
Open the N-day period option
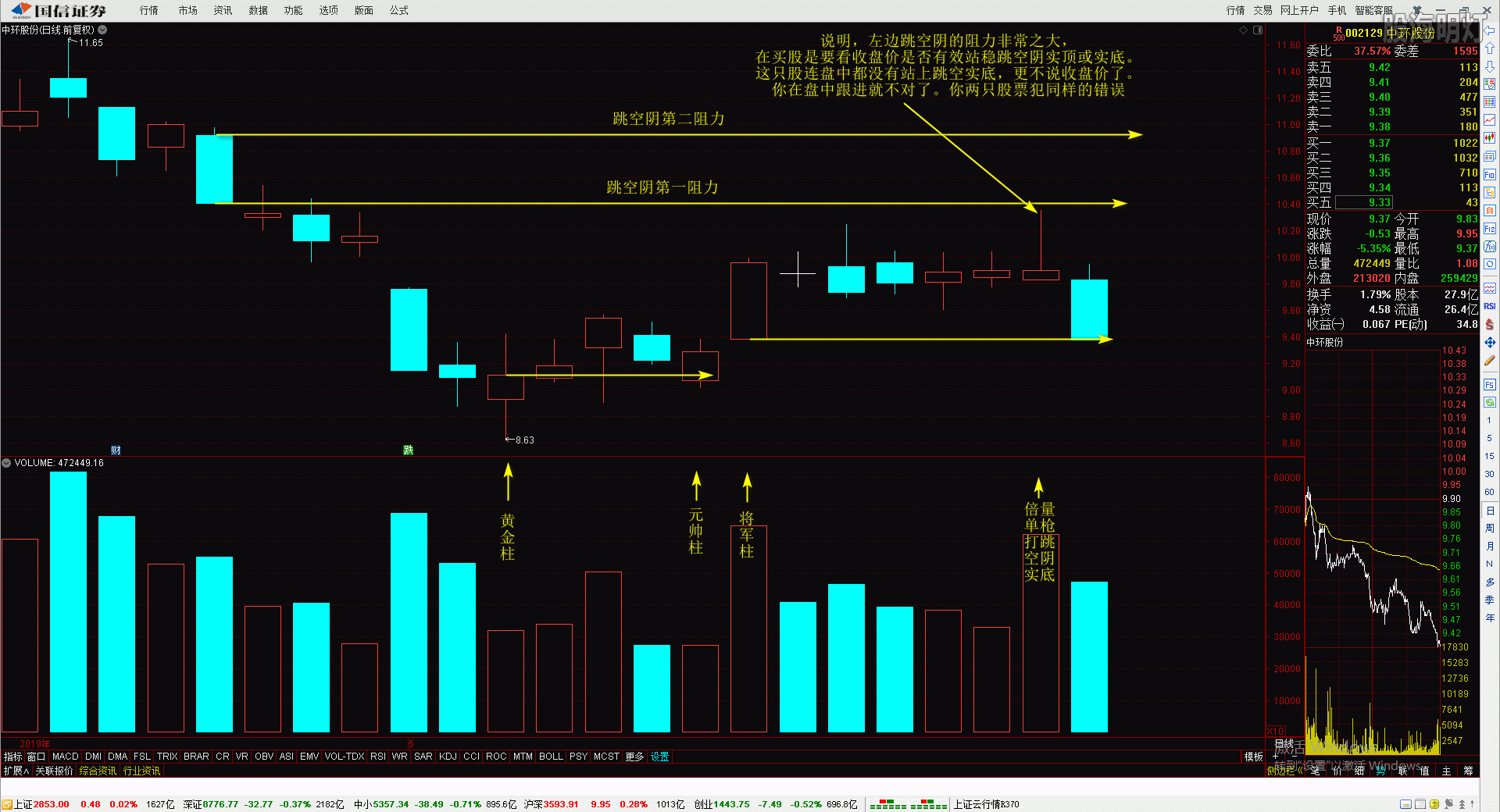[1489, 564]
